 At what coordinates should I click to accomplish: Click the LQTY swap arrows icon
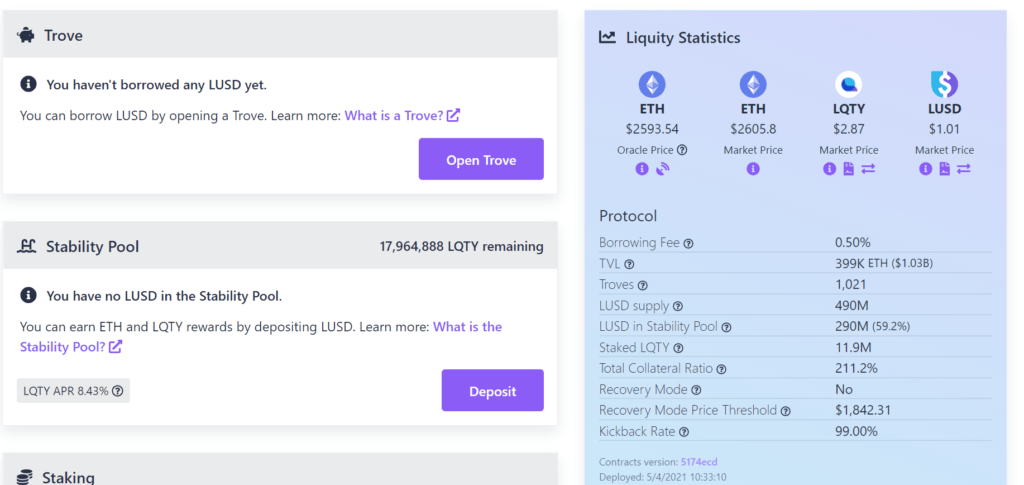pyautogui.click(x=868, y=169)
